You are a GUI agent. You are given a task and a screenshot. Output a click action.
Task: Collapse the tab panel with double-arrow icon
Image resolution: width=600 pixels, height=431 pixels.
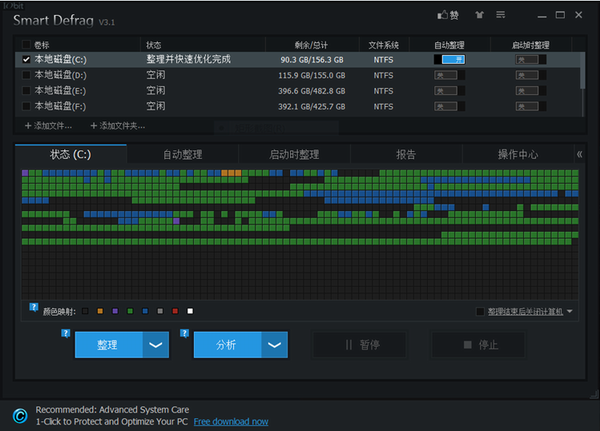pyautogui.click(x=579, y=154)
